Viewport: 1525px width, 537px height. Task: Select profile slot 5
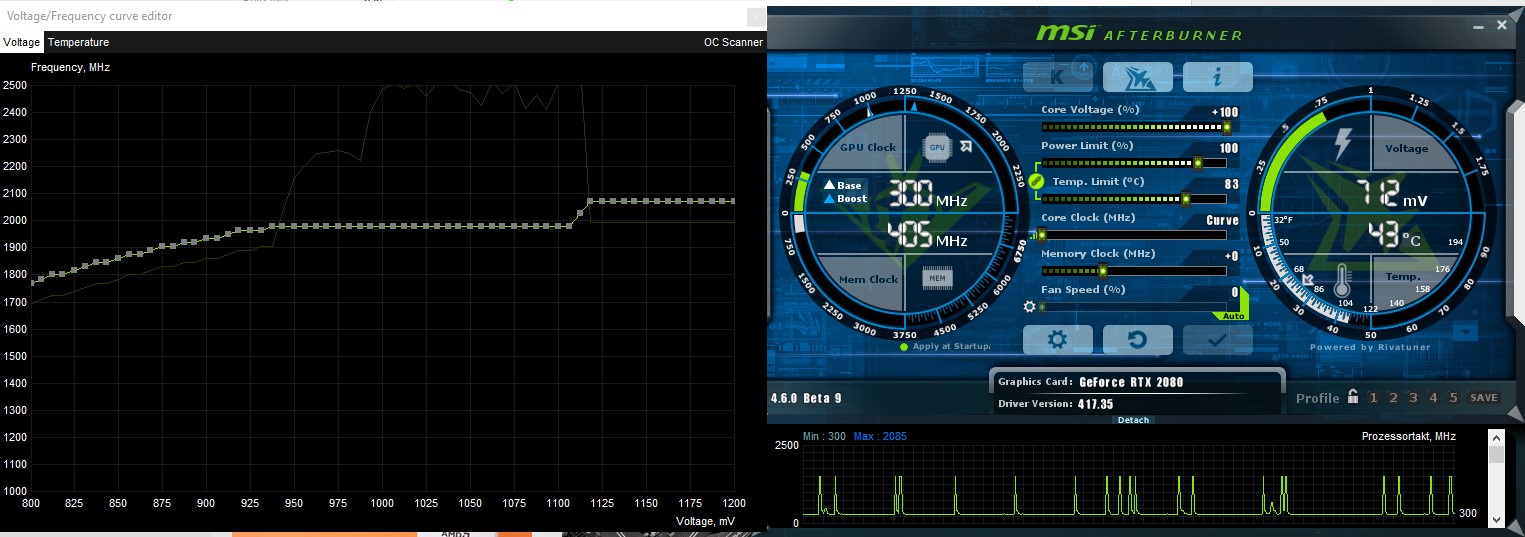pyautogui.click(x=1453, y=398)
